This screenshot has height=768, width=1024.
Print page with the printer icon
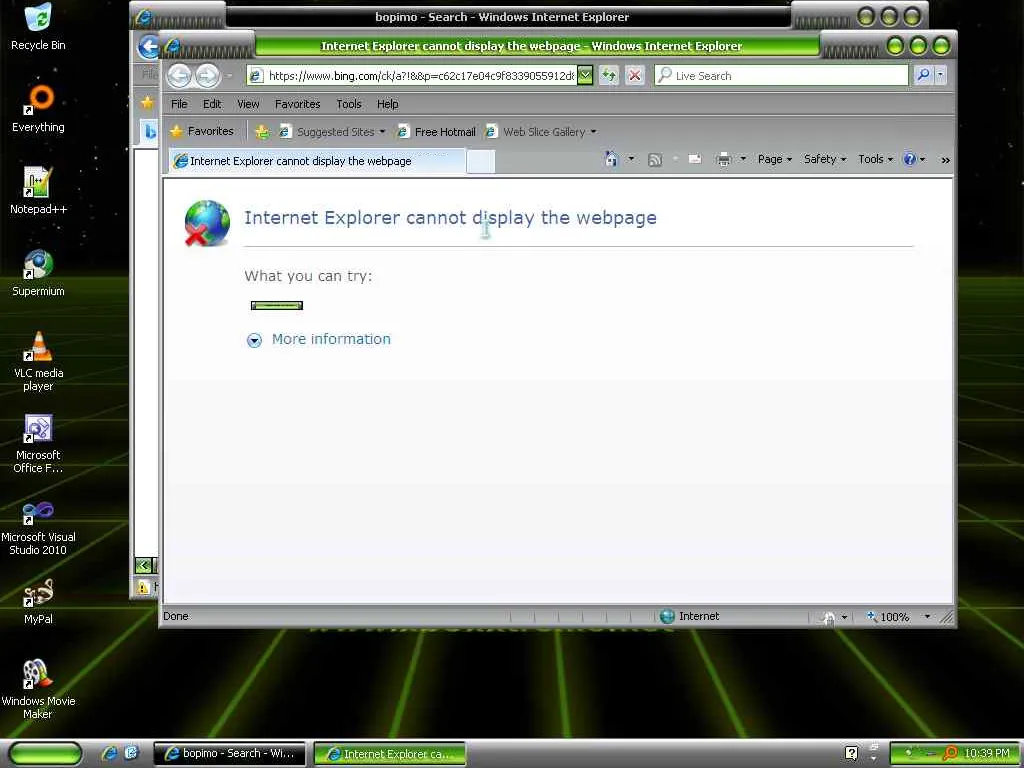tap(724, 159)
